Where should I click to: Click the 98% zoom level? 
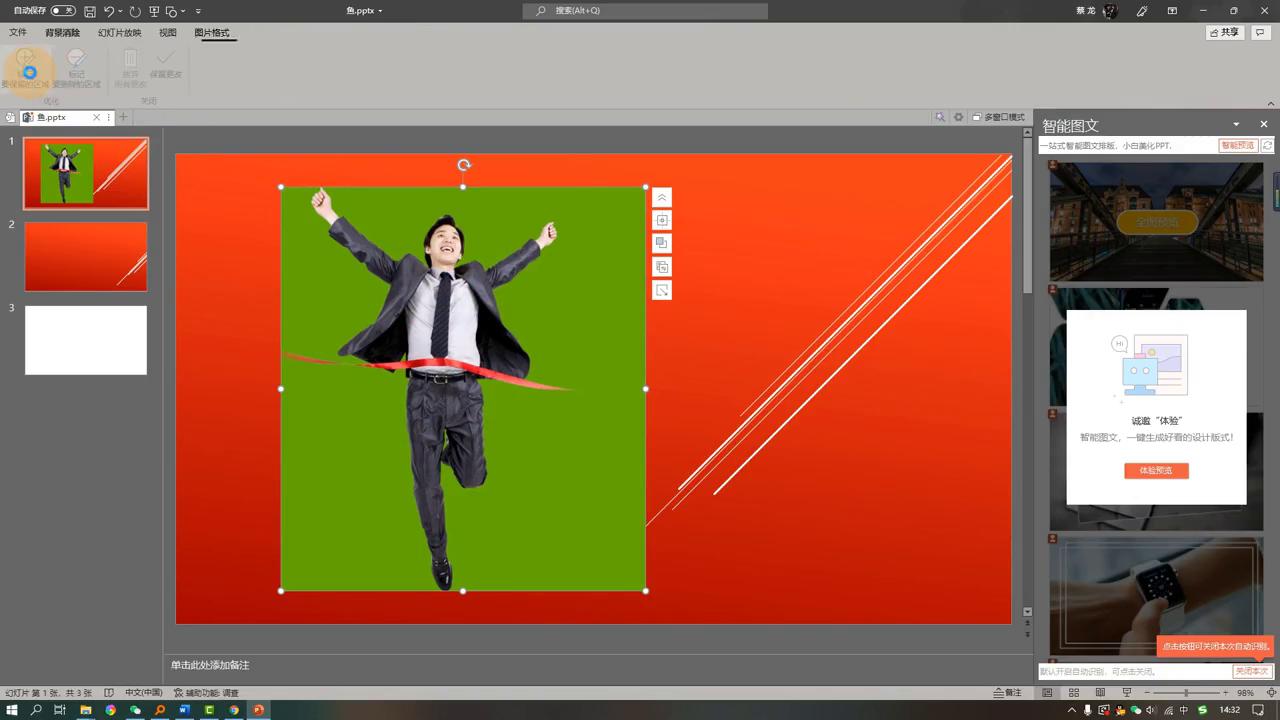click(1245, 693)
